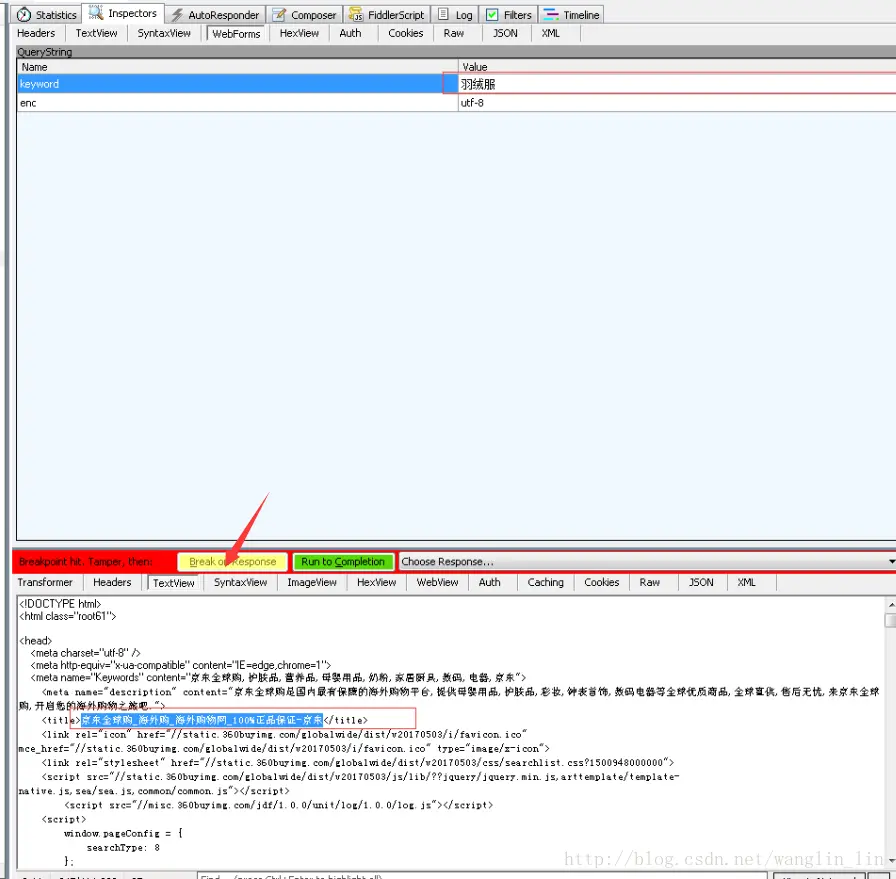Select response Cookies tab
This screenshot has height=879, width=896.
pyautogui.click(x=602, y=582)
